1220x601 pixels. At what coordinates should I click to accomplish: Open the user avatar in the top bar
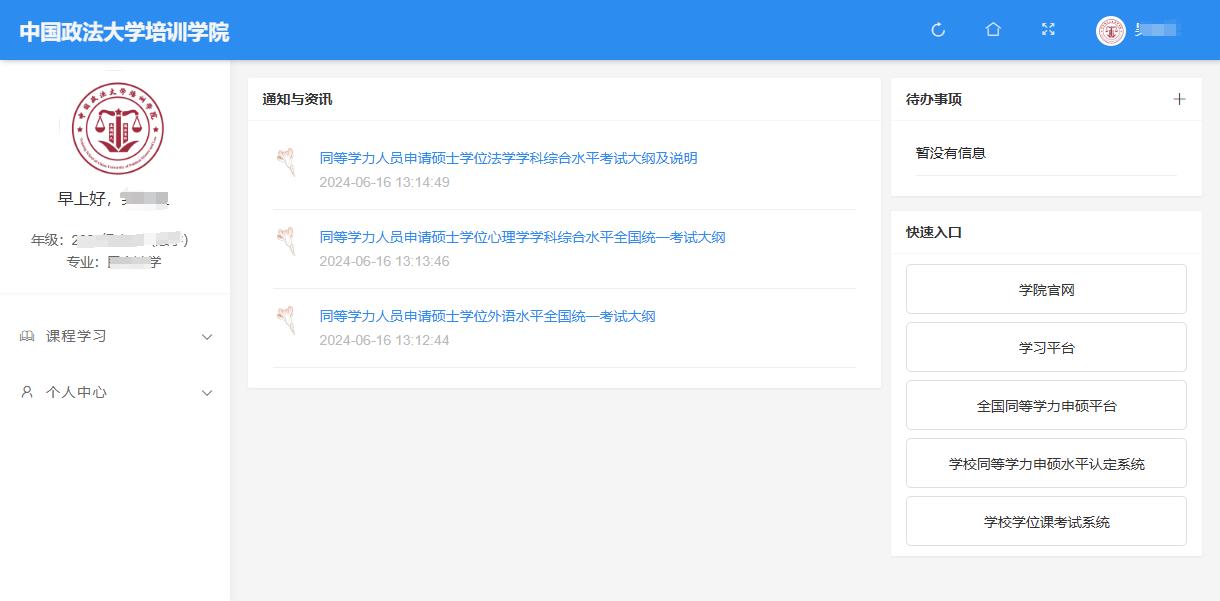click(x=1111, y=31)
